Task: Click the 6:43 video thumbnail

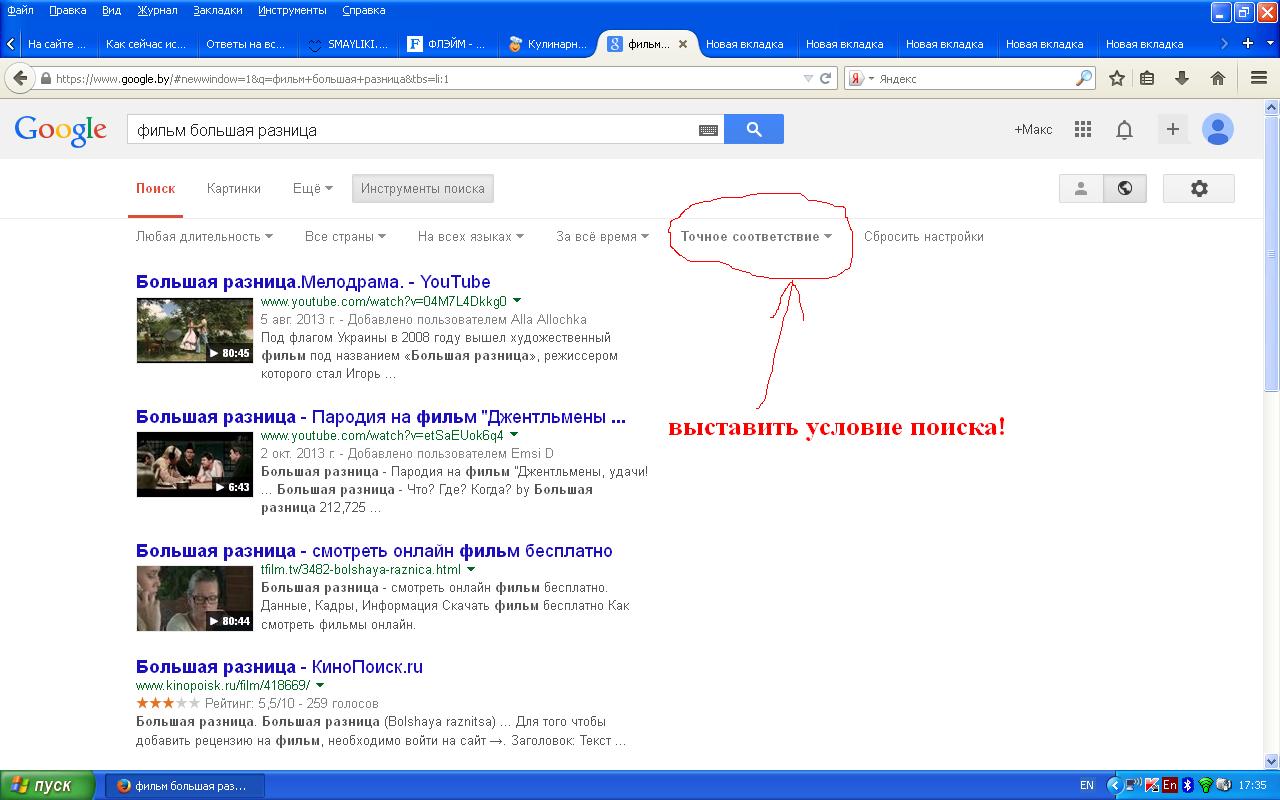Action: 195,464
